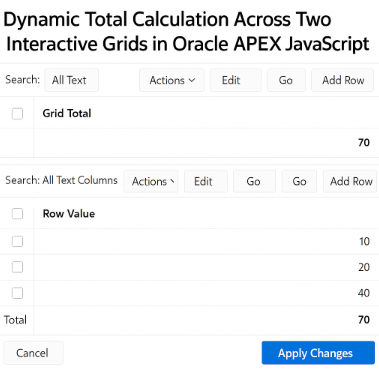Select checkbox for row with value 40
Viewport: 379px width, 375px height.
point(17,293)
